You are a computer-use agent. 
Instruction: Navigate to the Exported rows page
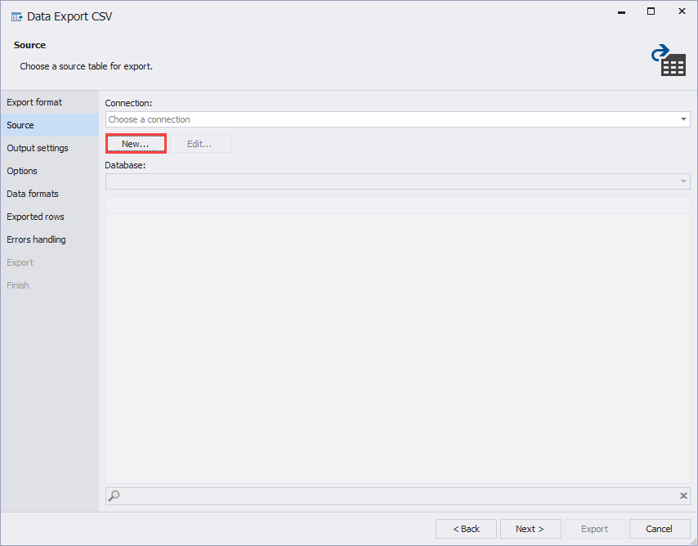pos(35,217)
